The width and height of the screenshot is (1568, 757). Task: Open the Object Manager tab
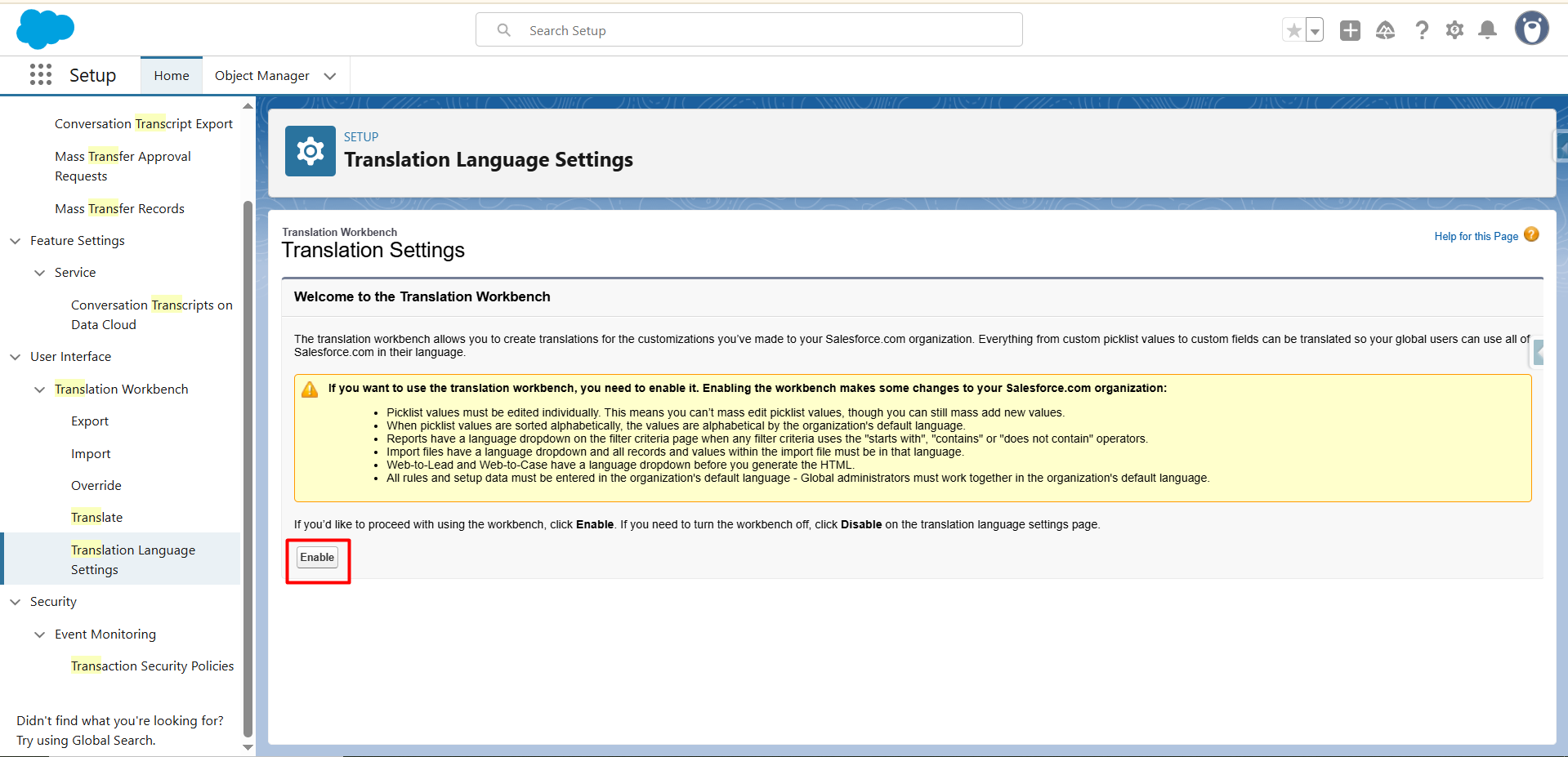coord(261,76)
